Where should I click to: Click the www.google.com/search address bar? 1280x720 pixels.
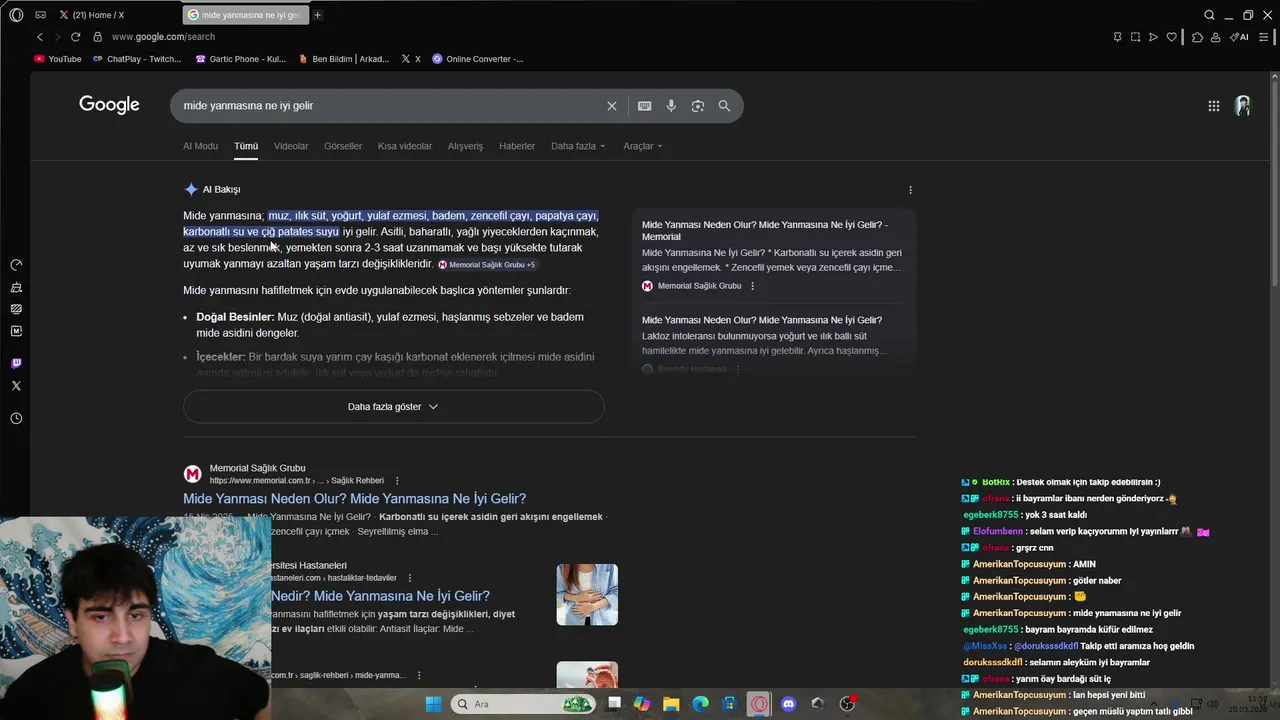click(x=163, y=37)
